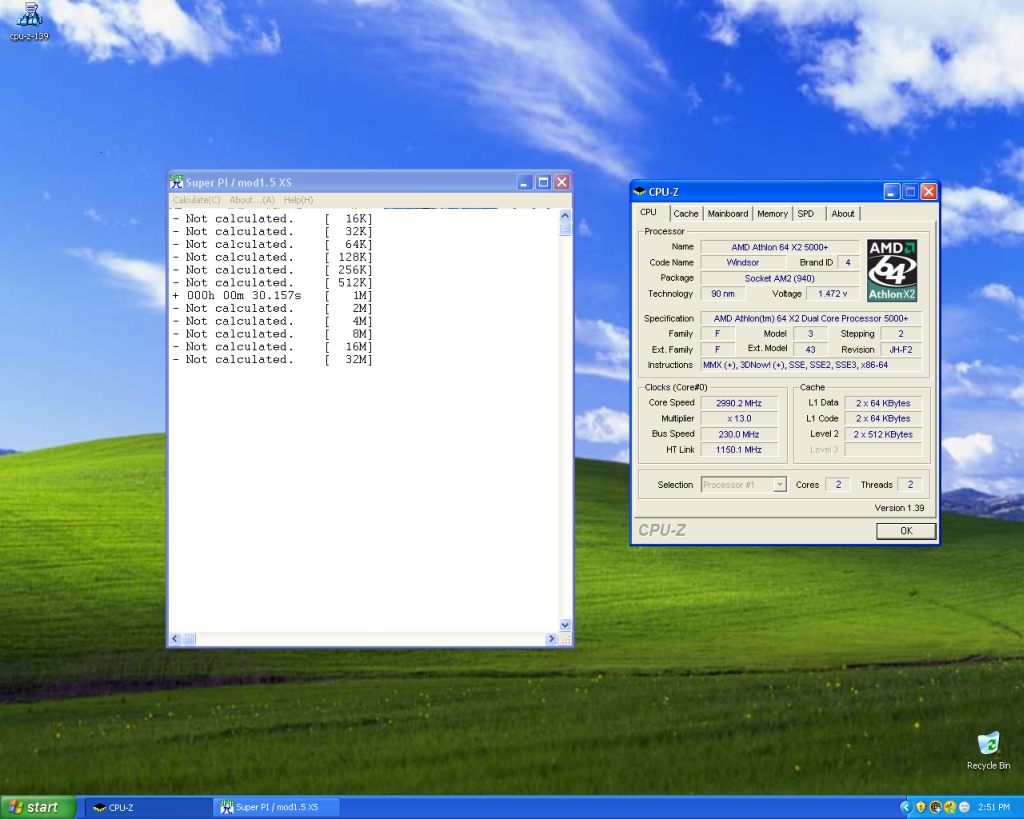The image size is (1024, 819).
Task: Click the Specification field text
Action: pyautogui.click(x=810, y=319)
